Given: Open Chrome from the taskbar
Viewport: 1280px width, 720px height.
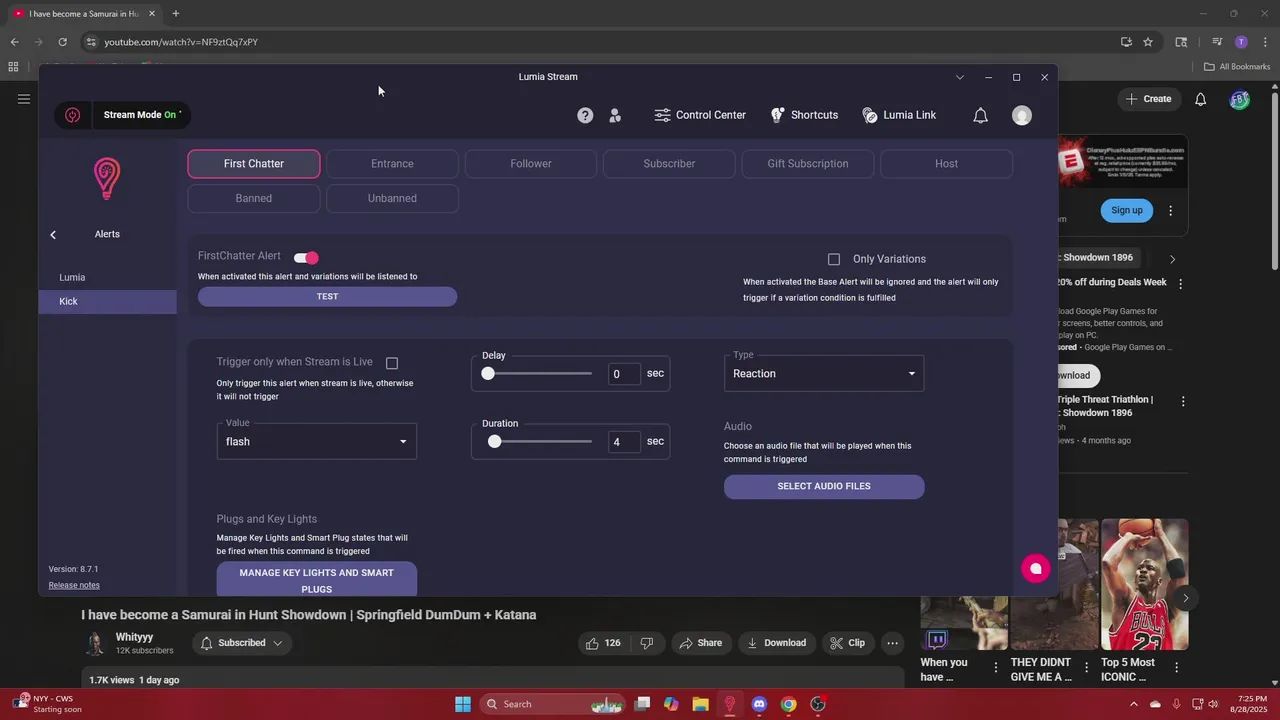Looking at the screenshot, I should [x=788, y=704].
